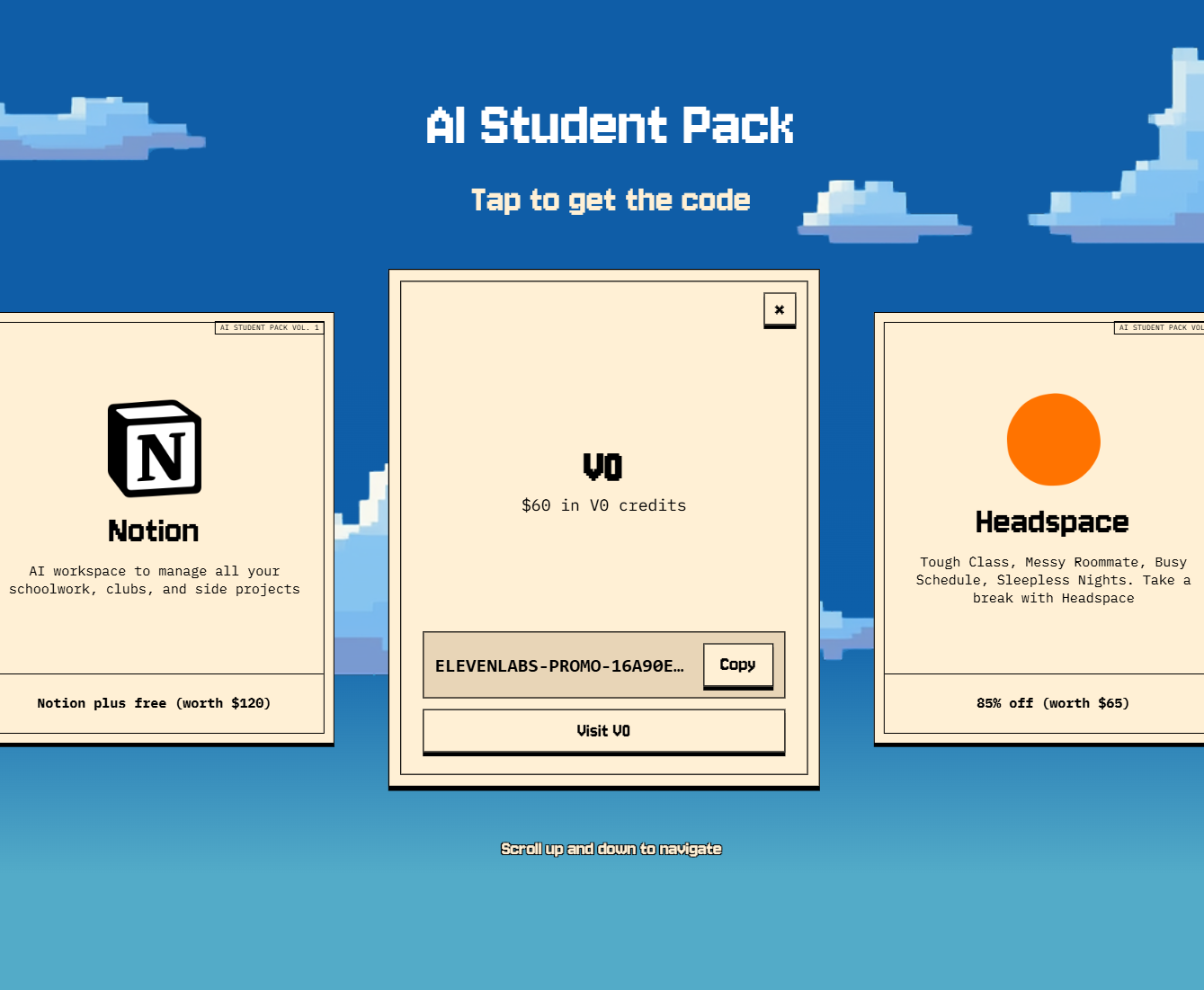Click the AI Student Pack heading

pyautogui.click(x=610, y=126)
